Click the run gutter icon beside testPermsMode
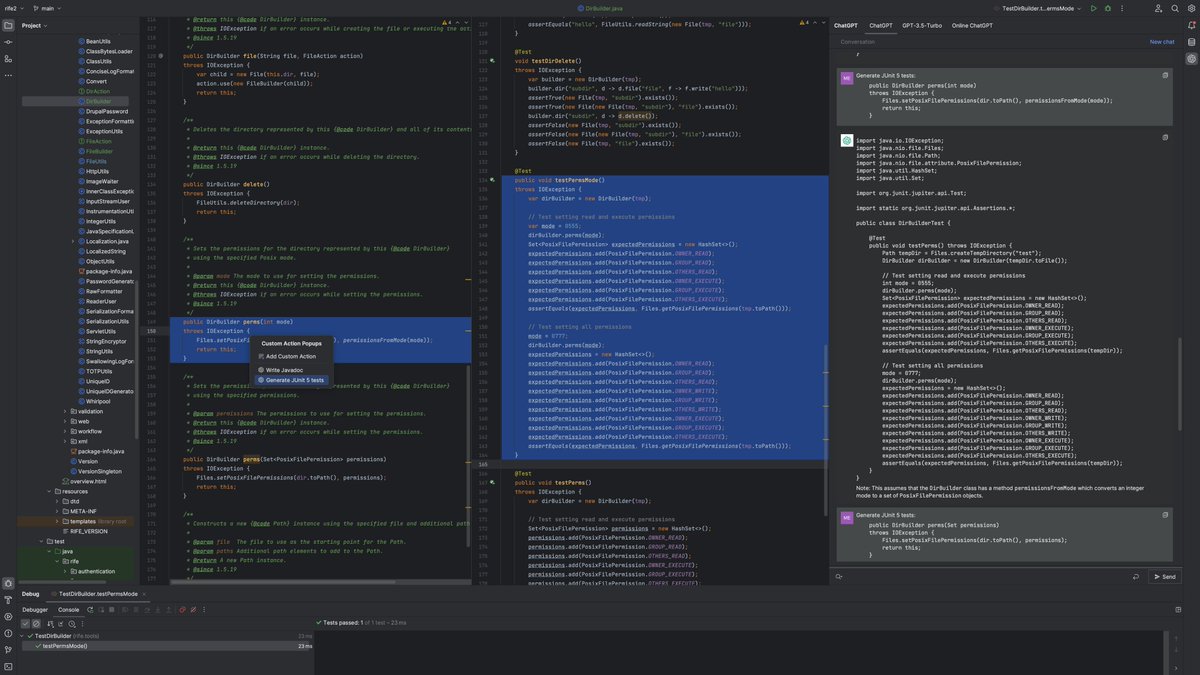Image resolution: width=1200 pixels, height=675 pixels. (492, 180)
